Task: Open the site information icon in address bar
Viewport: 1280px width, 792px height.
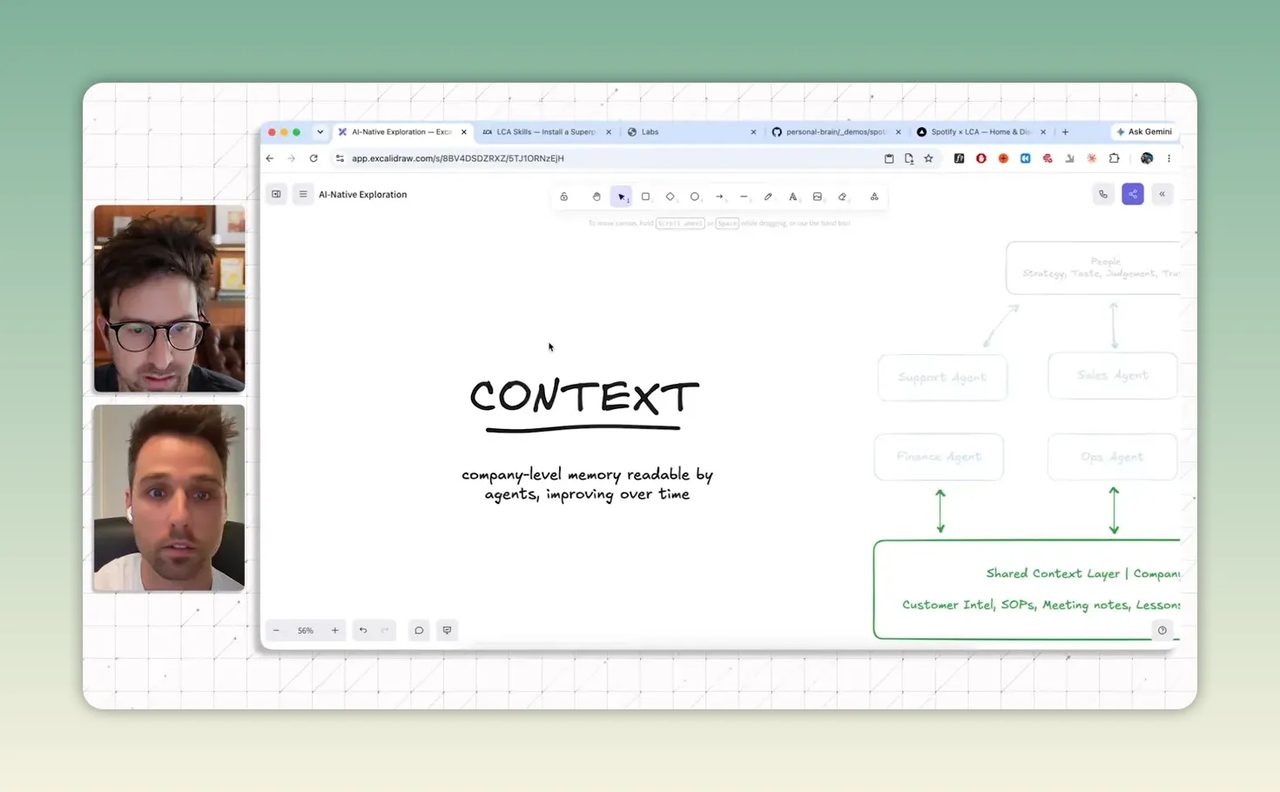Action: click(340, 158)
